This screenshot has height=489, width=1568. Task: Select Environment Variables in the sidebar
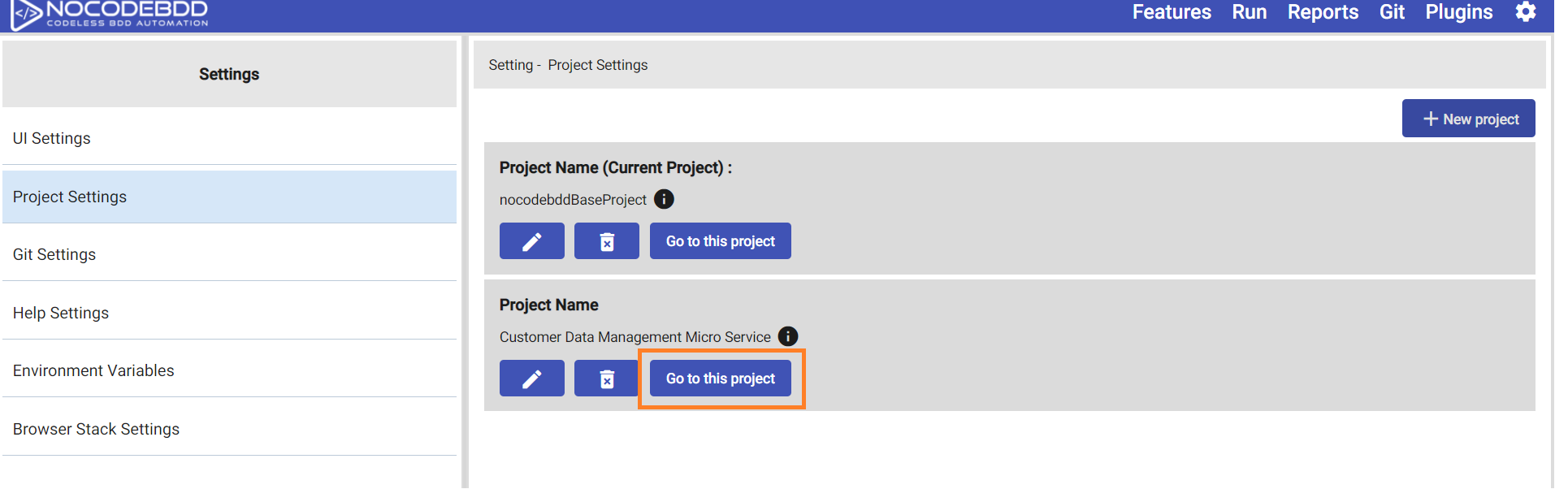[93, 370]
